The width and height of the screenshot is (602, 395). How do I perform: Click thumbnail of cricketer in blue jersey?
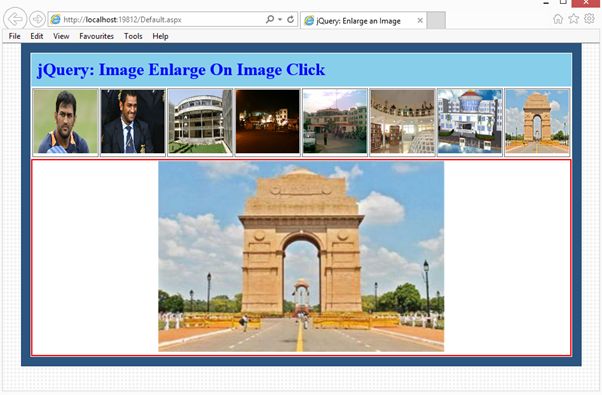tap(65, 121)
